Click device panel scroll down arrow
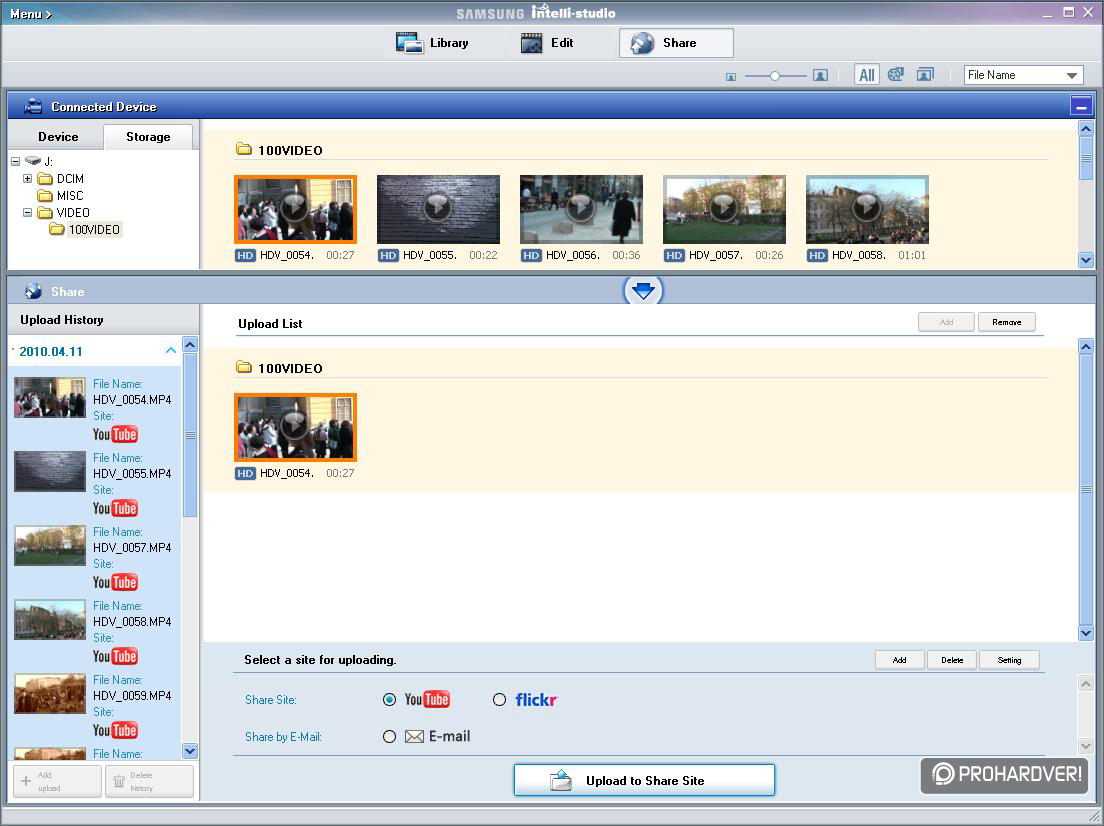1104x826 pixels. tap(1086, 260)
